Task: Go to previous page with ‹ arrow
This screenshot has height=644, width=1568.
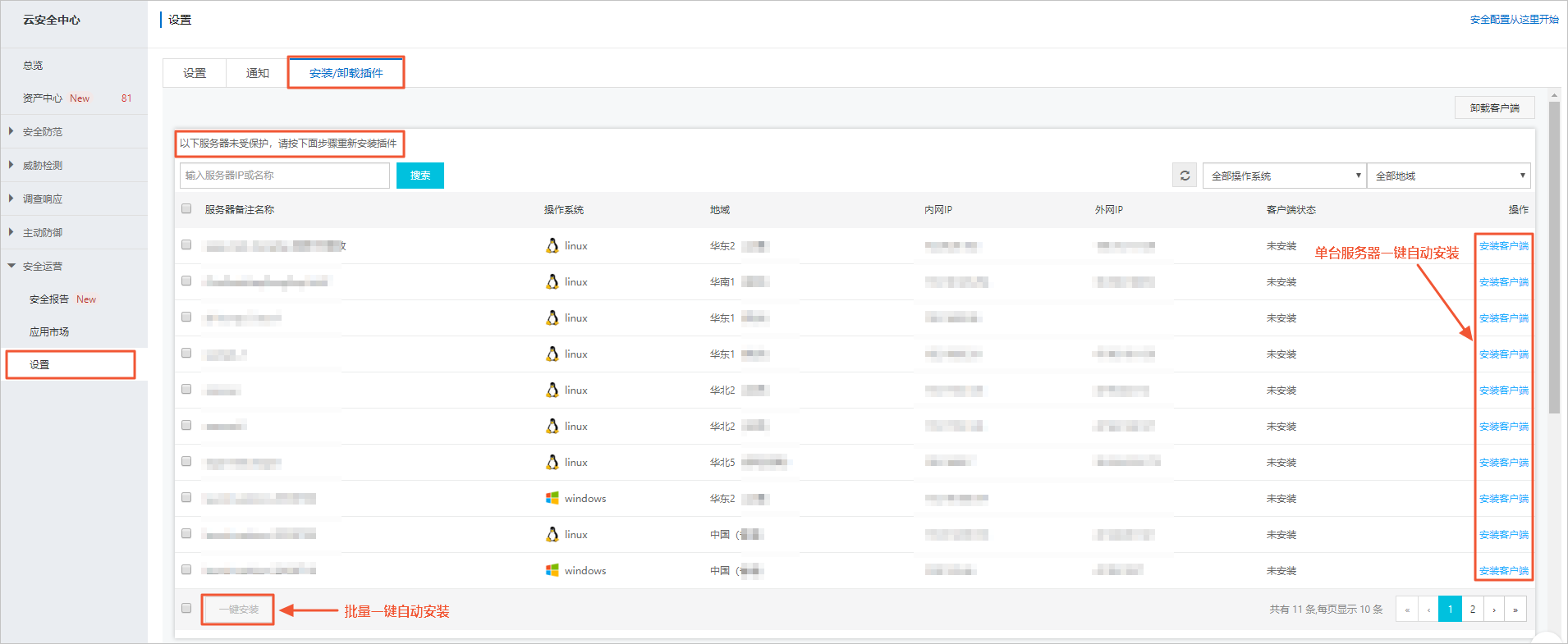Action: [1428, 609]
